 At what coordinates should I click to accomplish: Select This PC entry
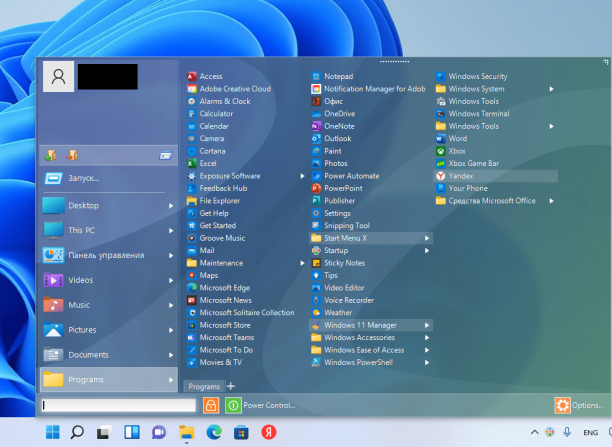pyautogui.click(x=109, y=230)
